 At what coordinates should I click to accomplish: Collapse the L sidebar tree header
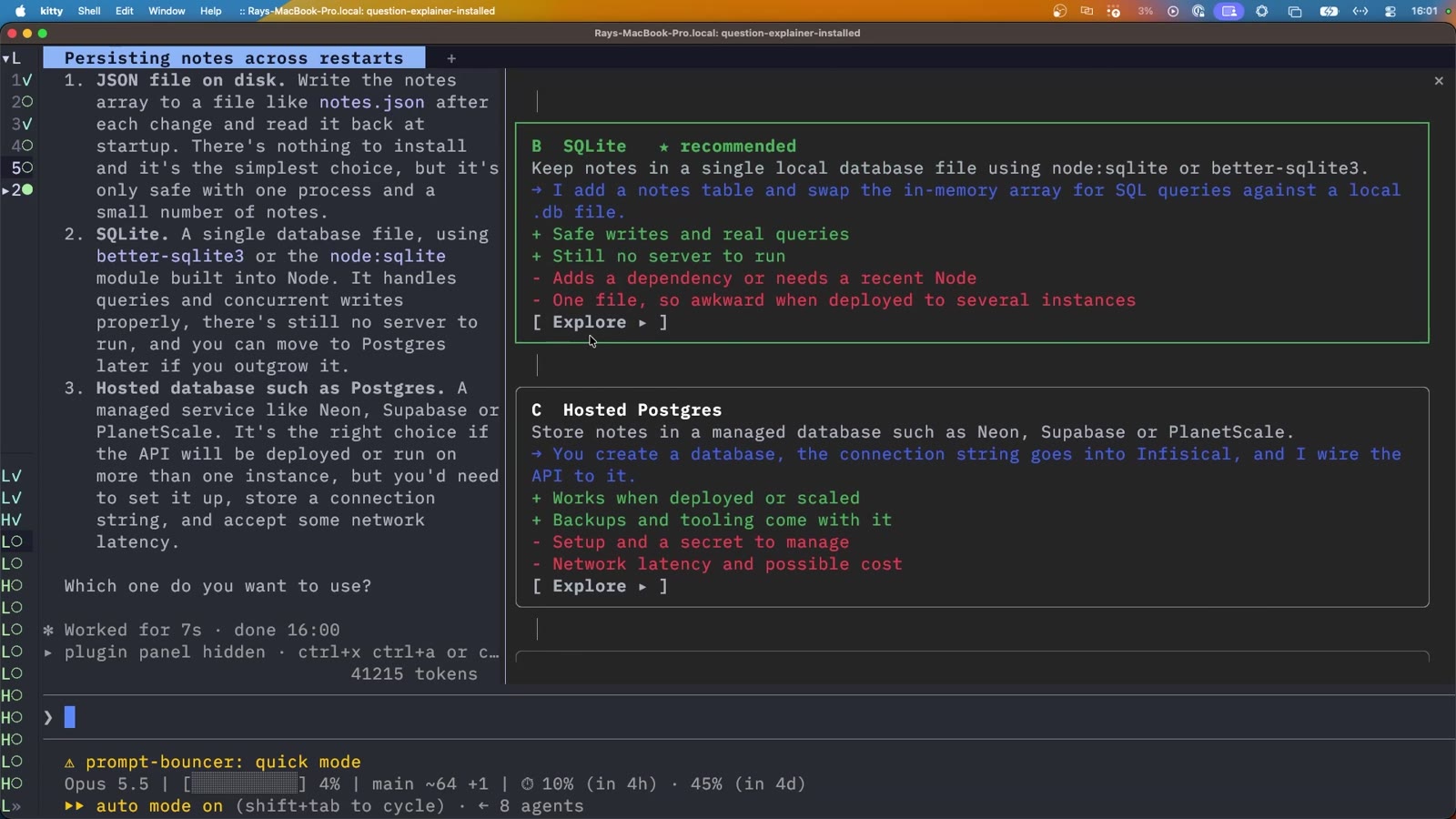coord(11,58)
